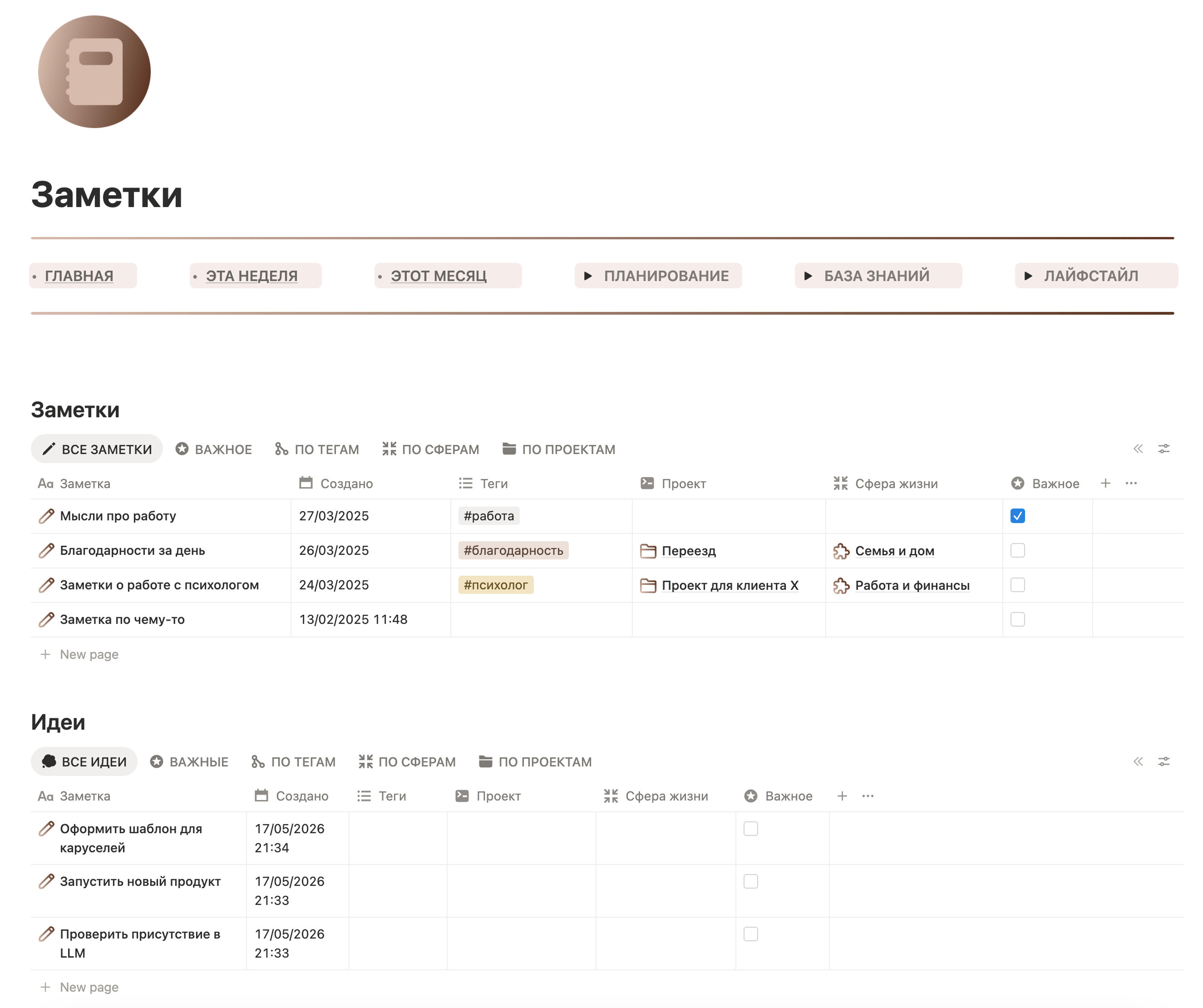1203x1008 pixels.
Task: Expand the ЛАЙФСТАЙЛ toggle
Action: pyautogui.click(x=1028, y=276)
